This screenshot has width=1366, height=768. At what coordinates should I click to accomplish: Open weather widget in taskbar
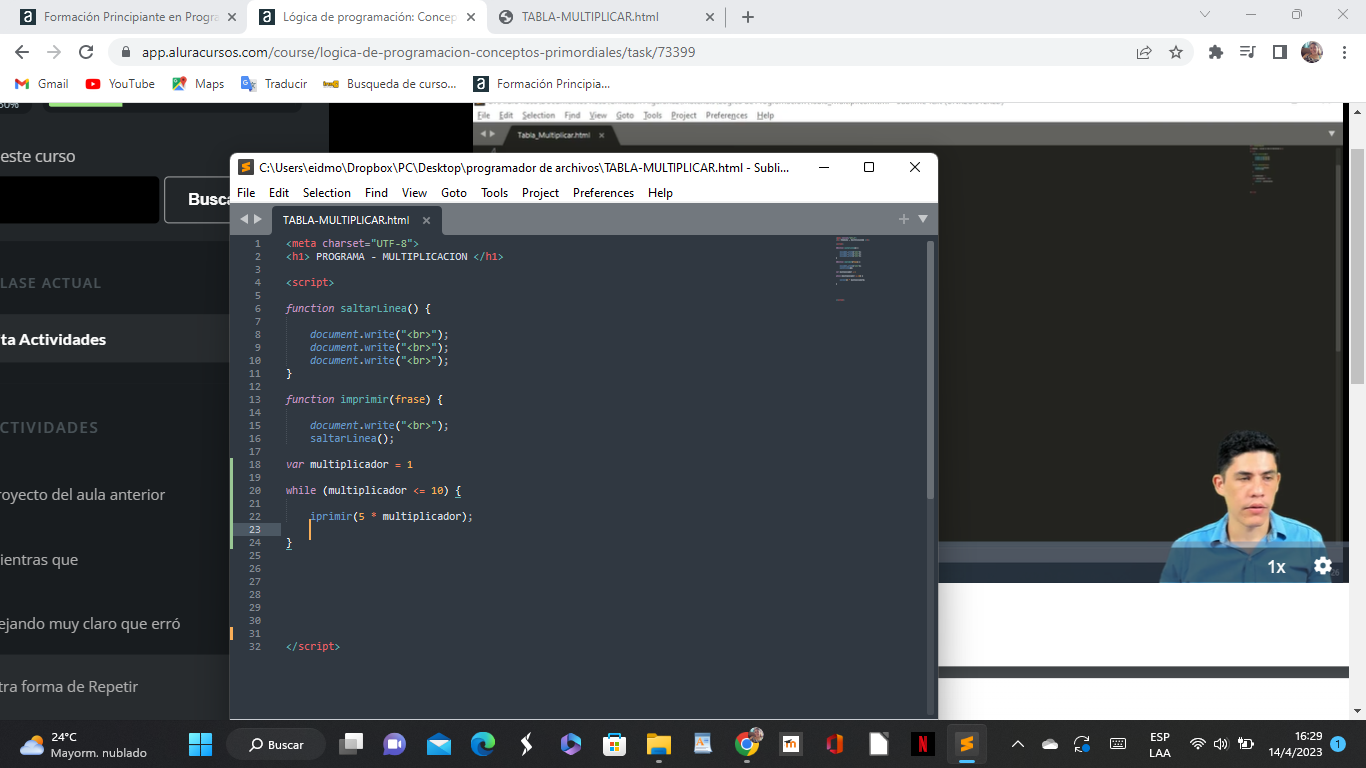[84, 744]
